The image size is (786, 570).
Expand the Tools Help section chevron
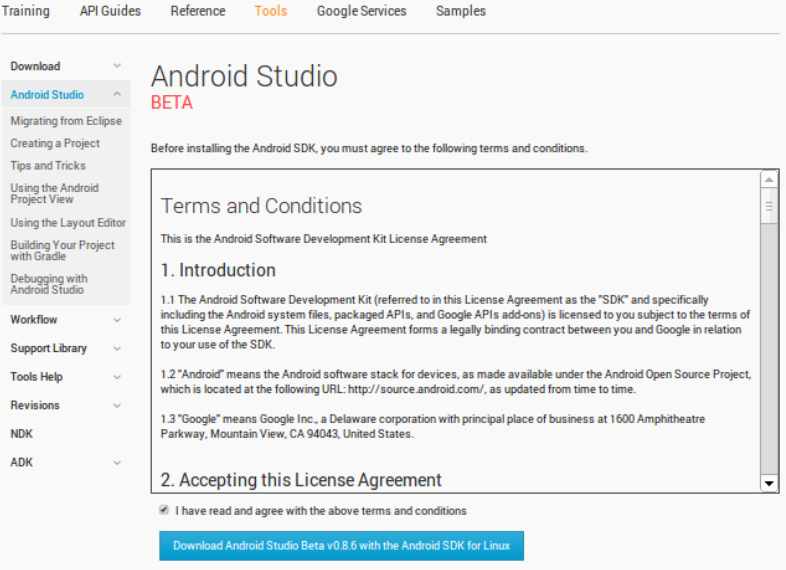point(117,377)
